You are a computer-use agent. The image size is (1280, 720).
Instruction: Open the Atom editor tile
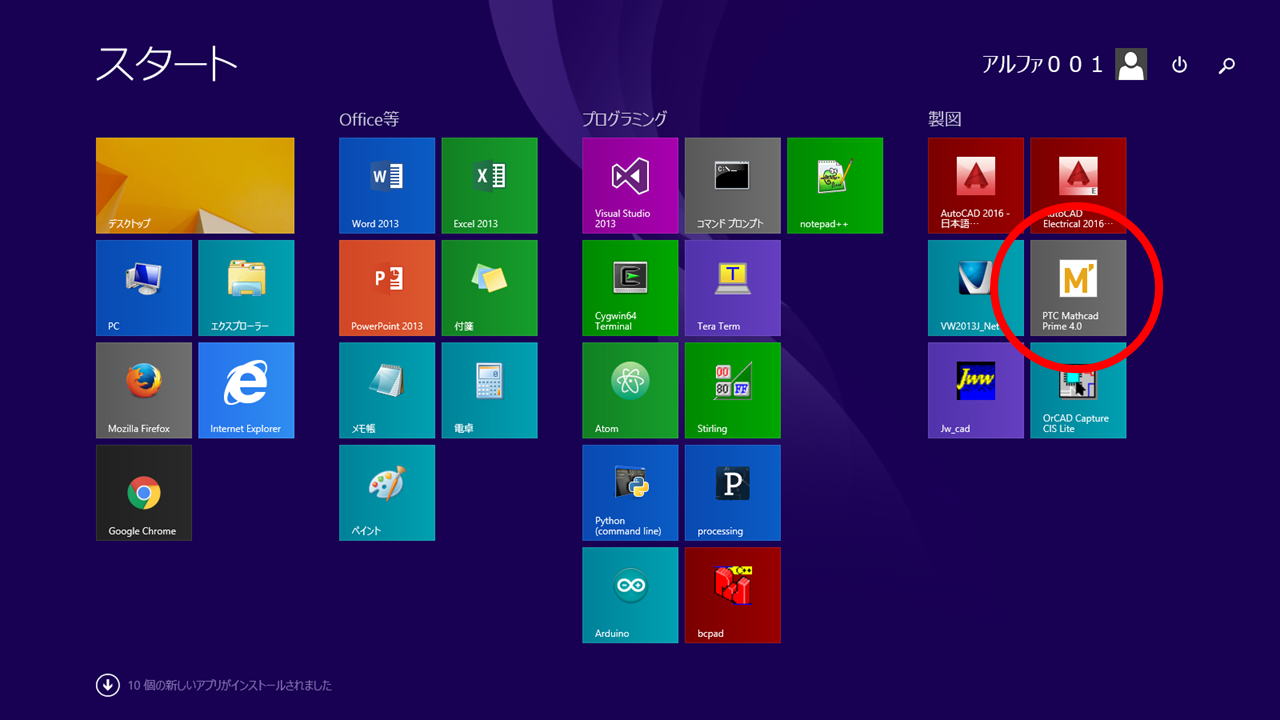[x=630, y=390]
